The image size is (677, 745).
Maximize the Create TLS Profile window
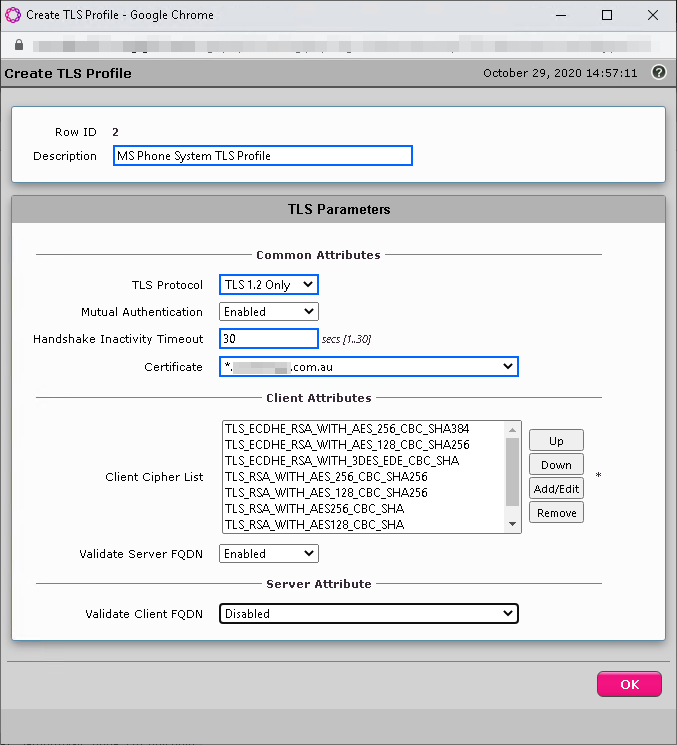click(607, 15)
